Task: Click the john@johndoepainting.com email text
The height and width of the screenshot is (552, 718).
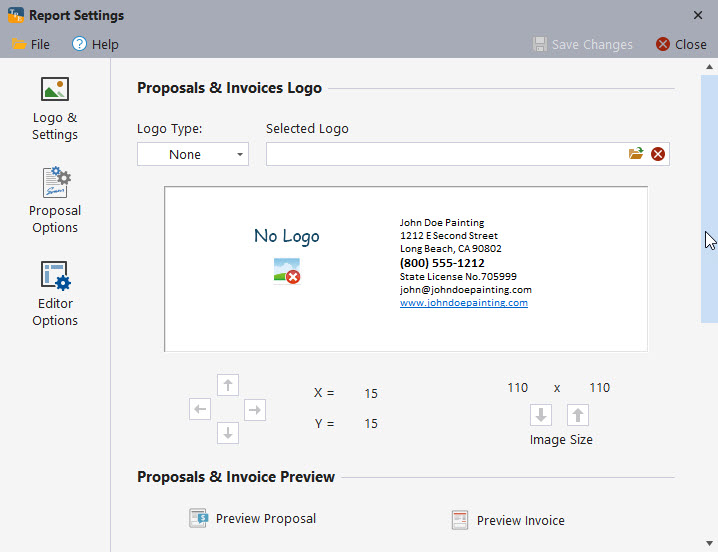Action: click(x=466, y=290)
